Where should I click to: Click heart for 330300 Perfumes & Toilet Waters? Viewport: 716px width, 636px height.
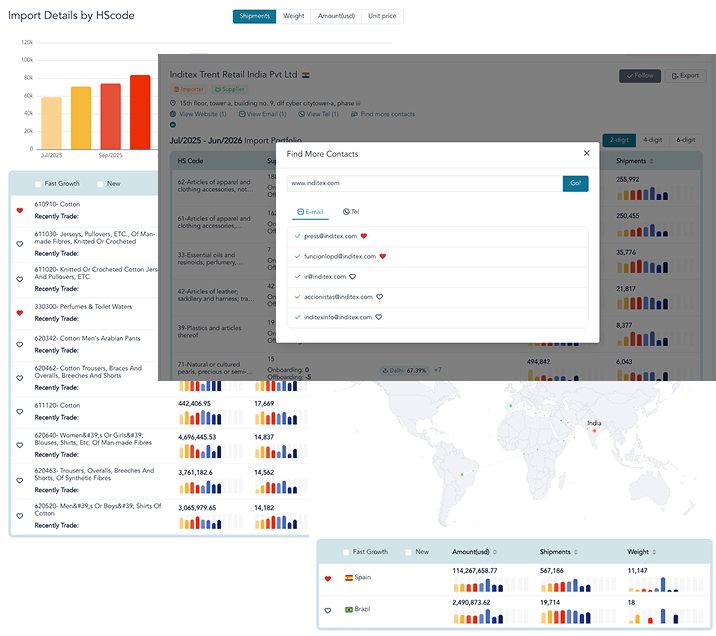click(20, 313)
